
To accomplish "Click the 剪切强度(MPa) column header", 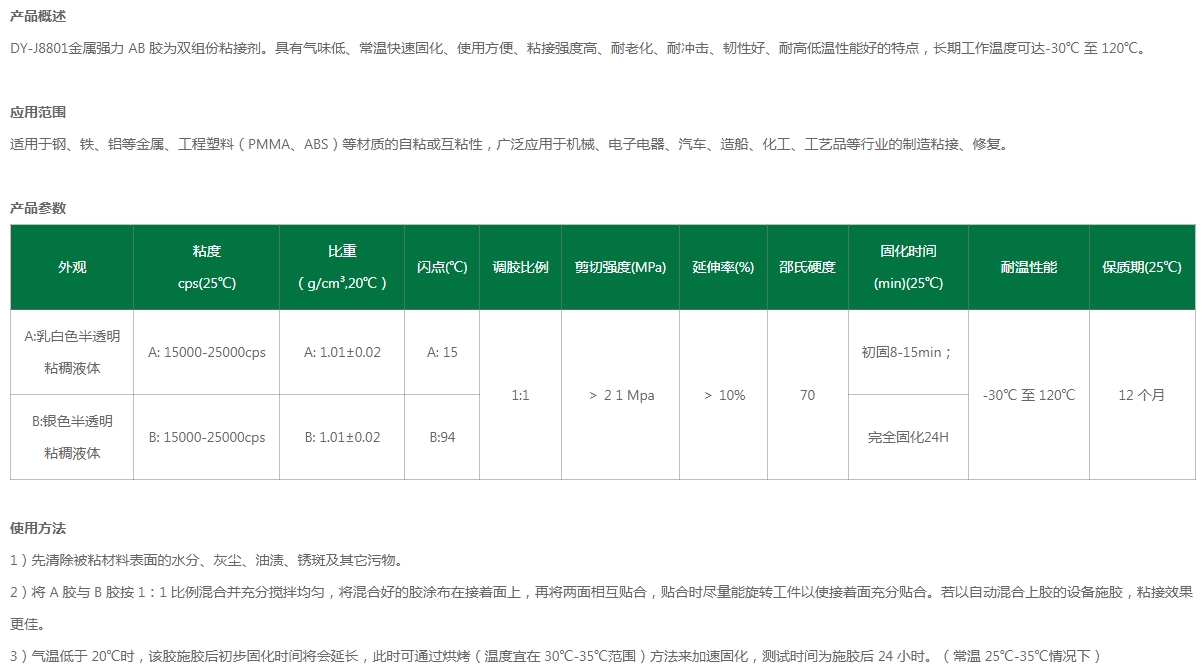I will pyautogui.click(x=620, y=267).
